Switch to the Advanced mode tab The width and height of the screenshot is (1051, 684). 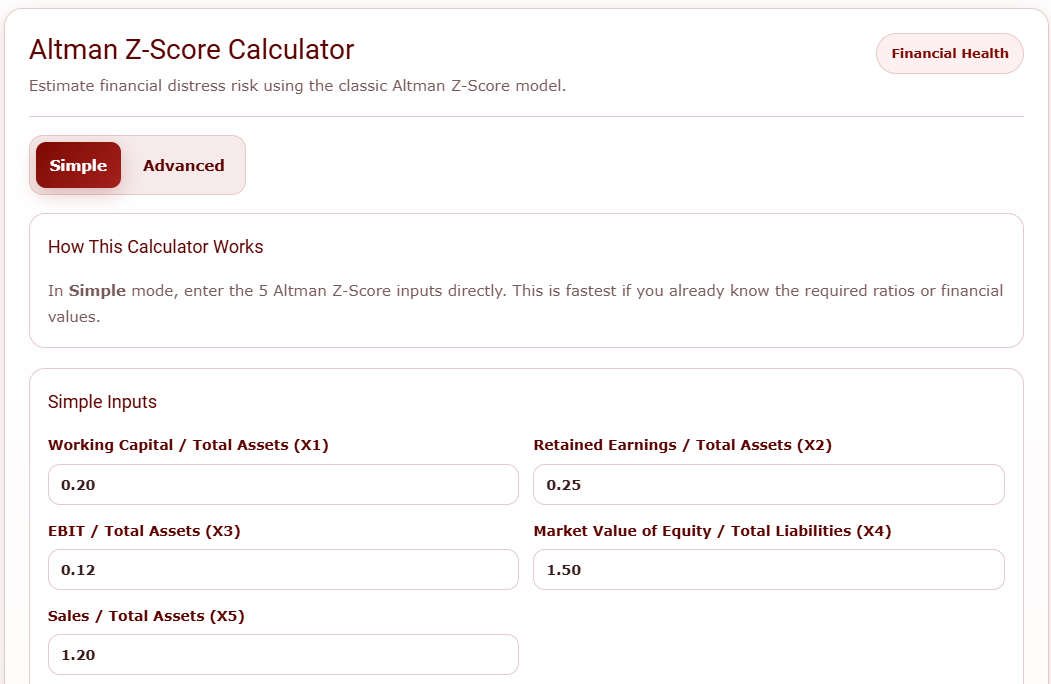pos(183,166)
